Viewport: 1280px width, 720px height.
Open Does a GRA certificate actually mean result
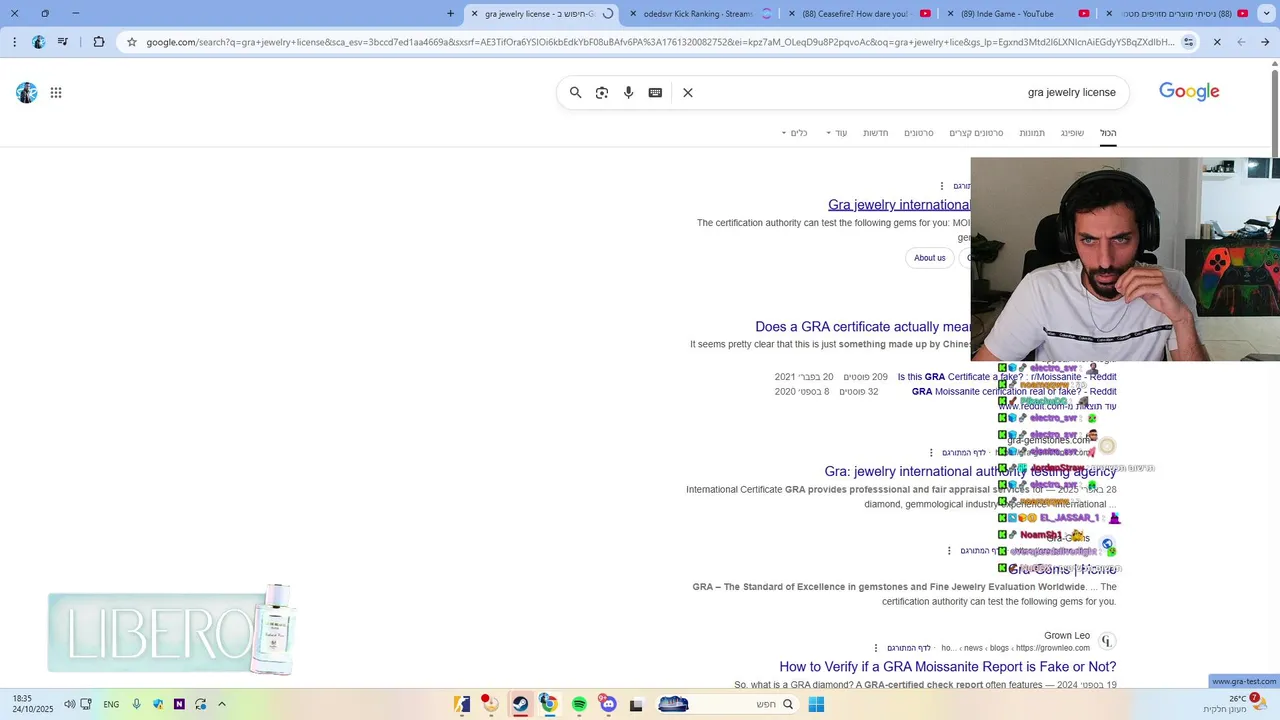pyautogui.click(x=863, y=327)
